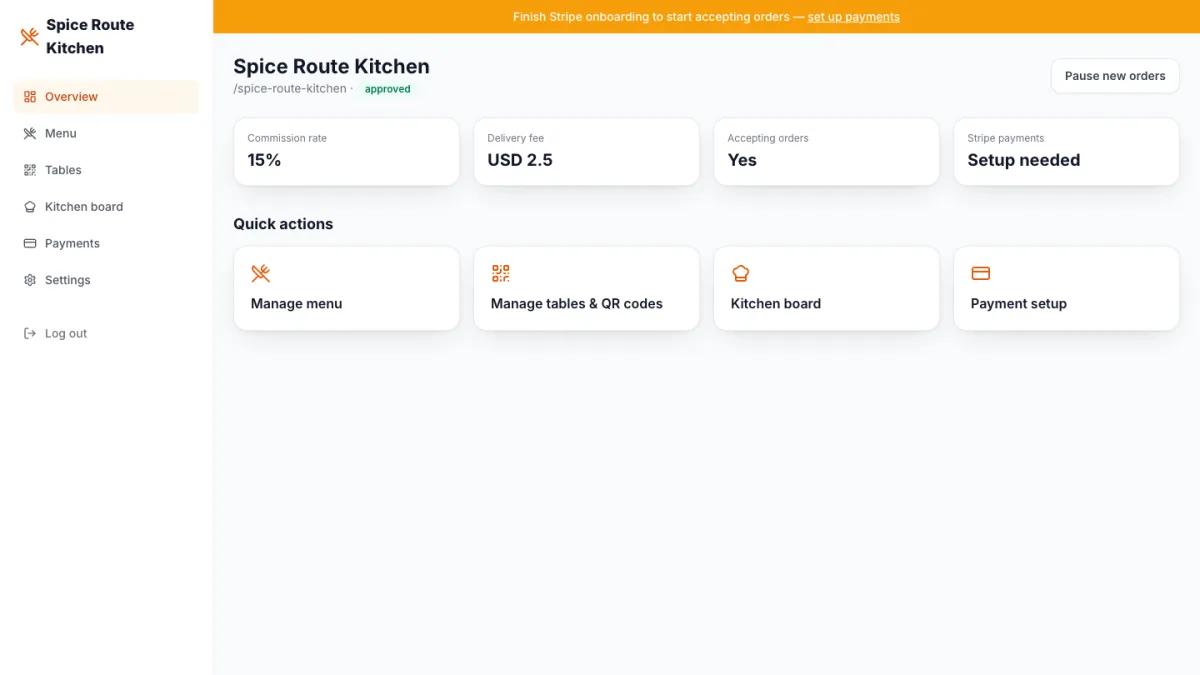Viewport: 1200px width, 675px height.
Task: Click the Accepting orders Yes value
Action: click(x=742, y=160)
